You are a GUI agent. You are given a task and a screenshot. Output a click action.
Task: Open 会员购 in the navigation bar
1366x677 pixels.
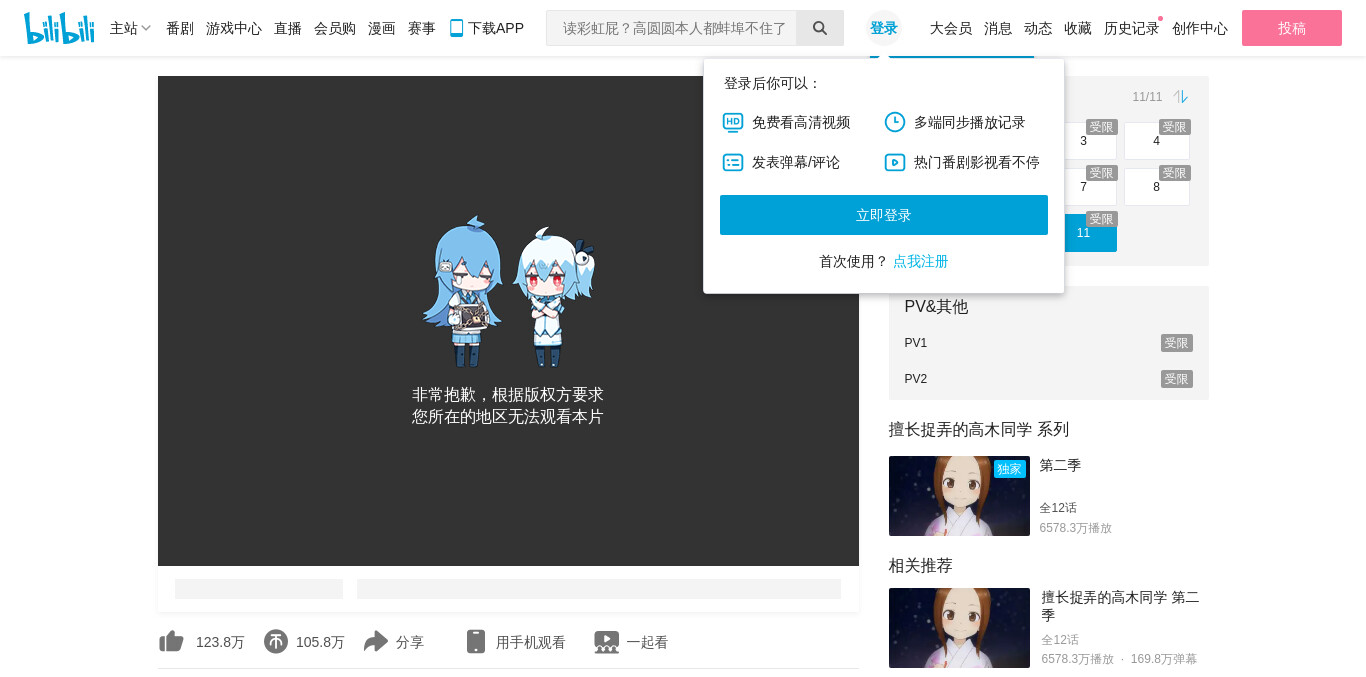(335, 28)
